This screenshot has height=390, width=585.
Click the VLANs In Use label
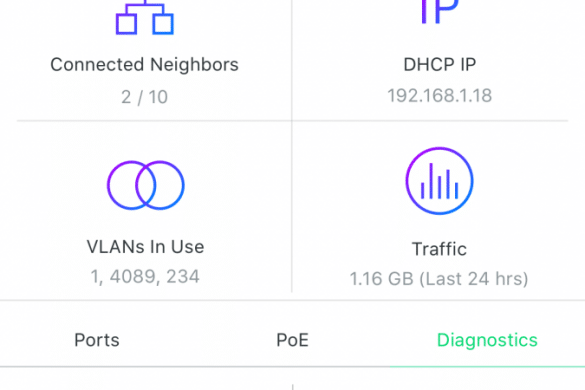pyautogui.click(x=146, y=247)
